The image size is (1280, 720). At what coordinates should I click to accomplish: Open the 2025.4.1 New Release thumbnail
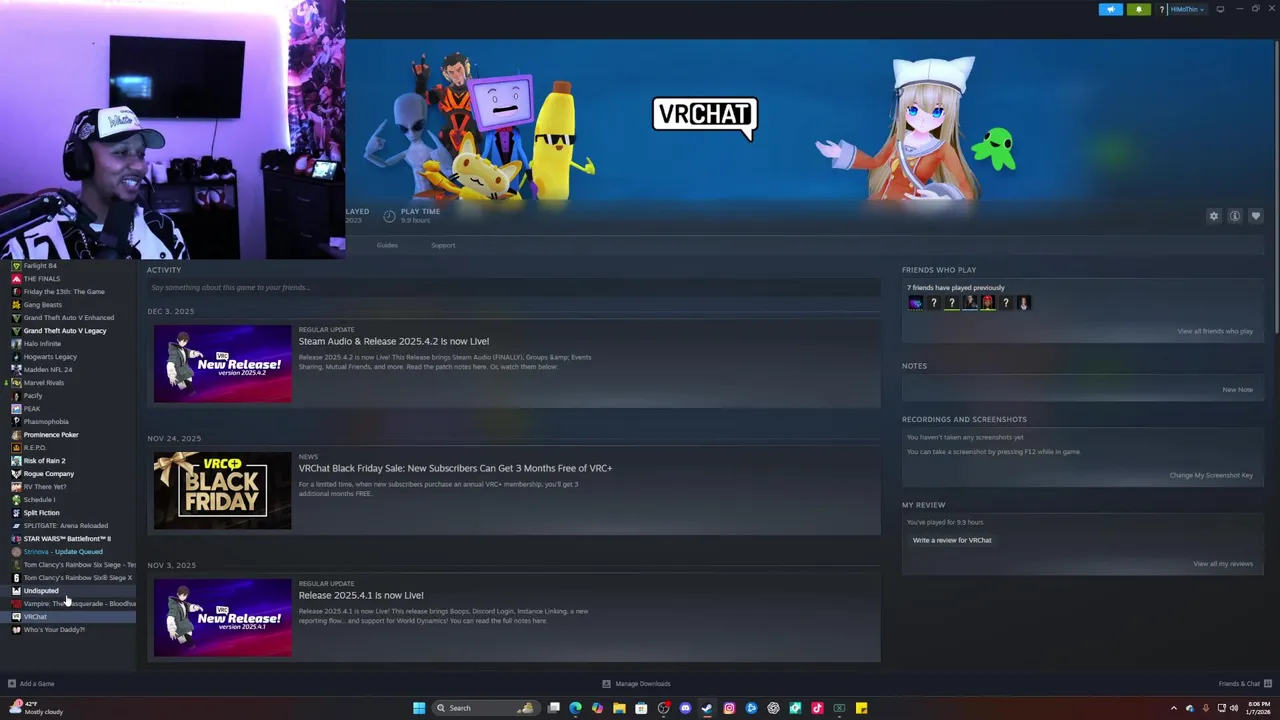223,617
